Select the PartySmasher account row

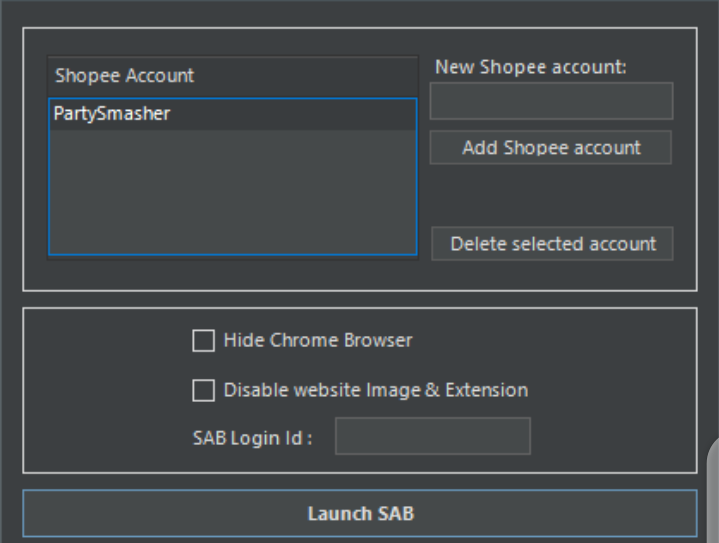click(x=232, y=114)
